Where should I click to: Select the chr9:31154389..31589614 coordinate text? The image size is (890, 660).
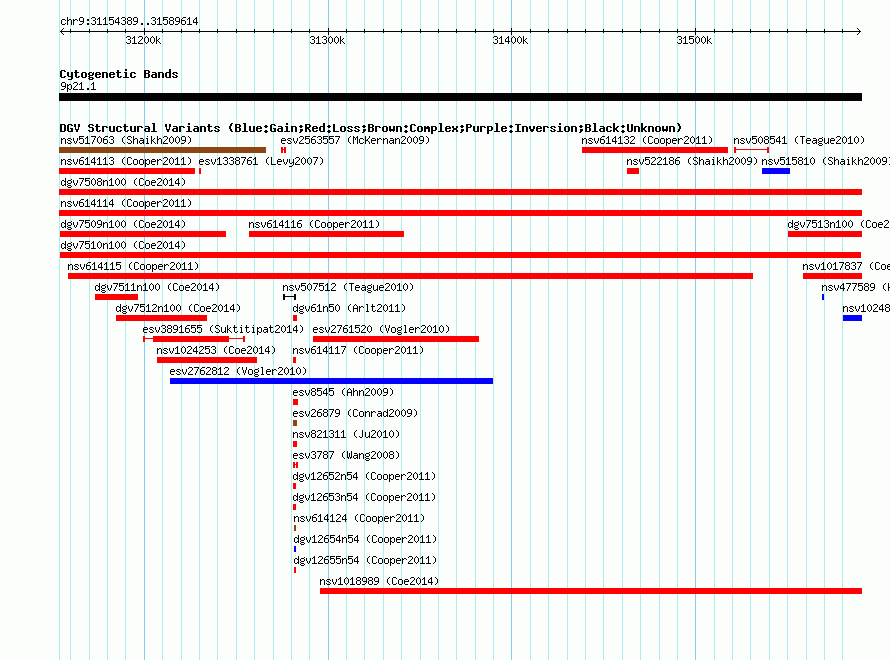[129, 21]
